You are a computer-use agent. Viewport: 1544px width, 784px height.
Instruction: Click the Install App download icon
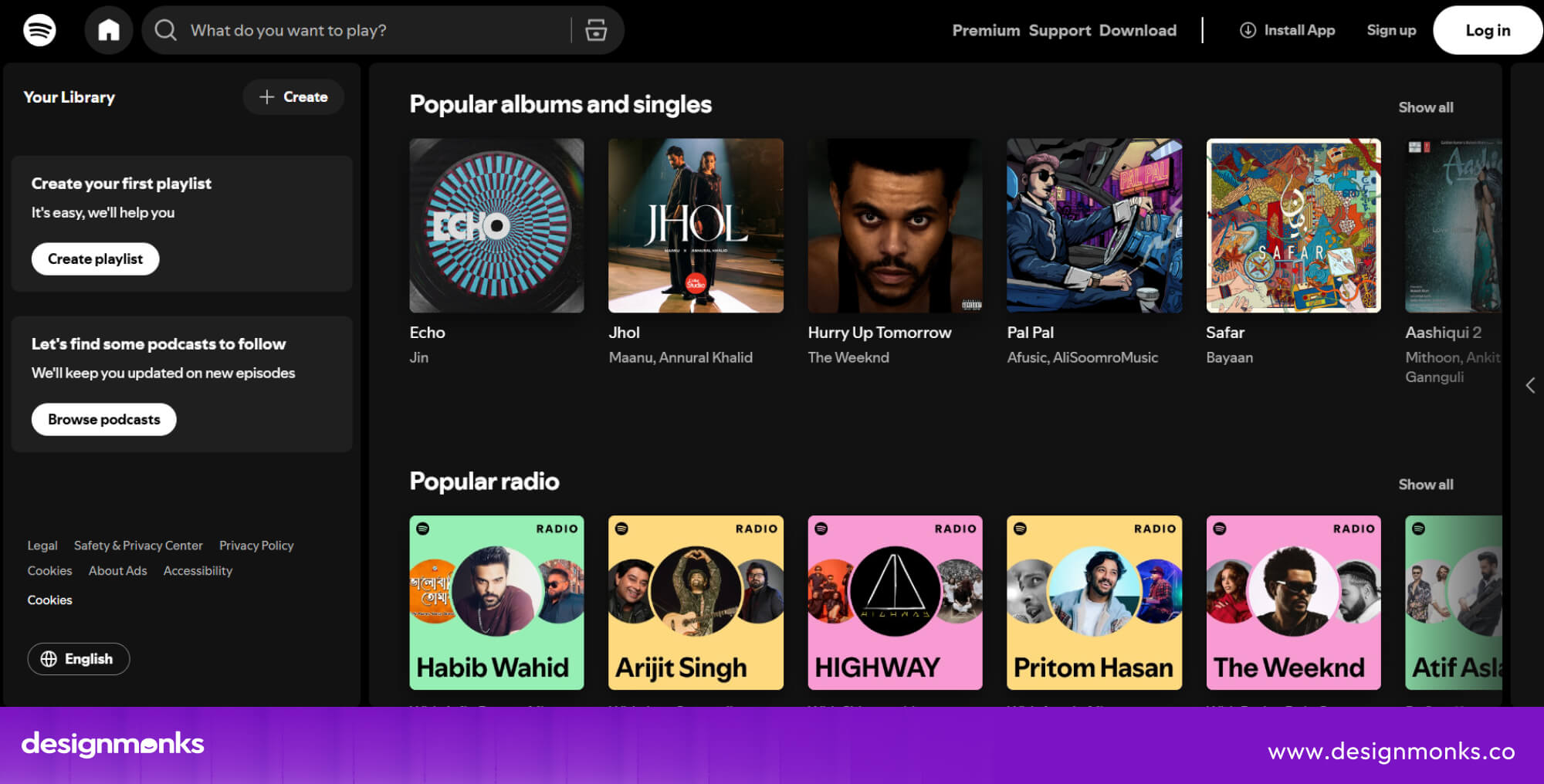tap(1248, 30)
